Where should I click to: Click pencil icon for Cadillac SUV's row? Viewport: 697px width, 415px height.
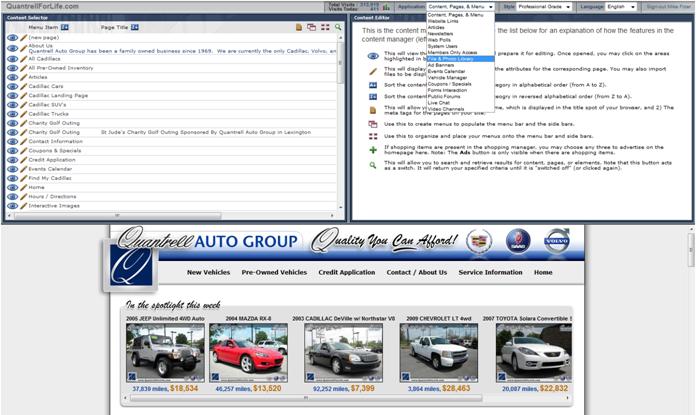pyautogui.click(x=24, y=105)
